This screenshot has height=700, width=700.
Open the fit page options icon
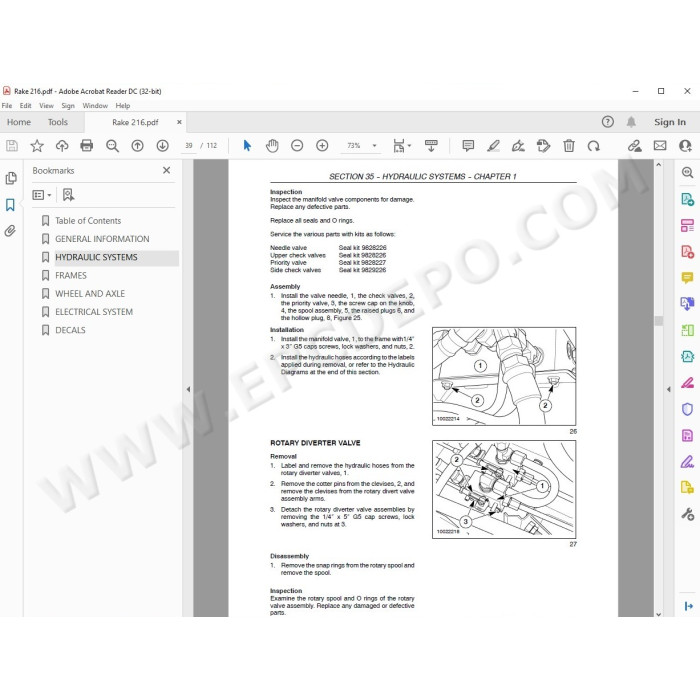[x=401, y=146]
